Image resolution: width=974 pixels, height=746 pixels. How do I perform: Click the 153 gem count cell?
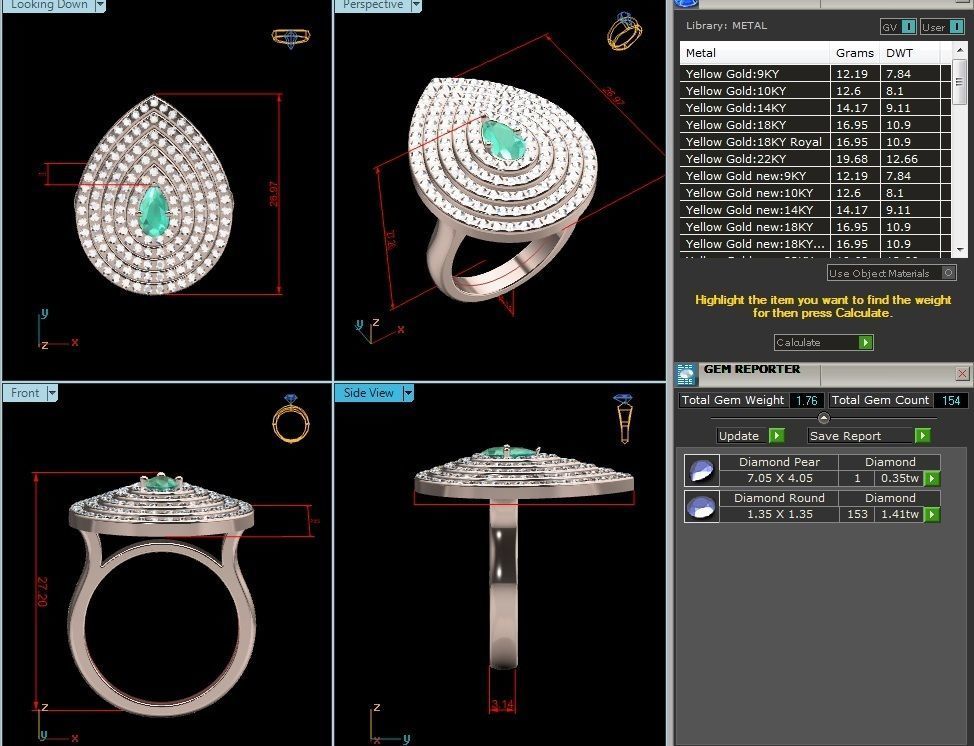[857, 514]
